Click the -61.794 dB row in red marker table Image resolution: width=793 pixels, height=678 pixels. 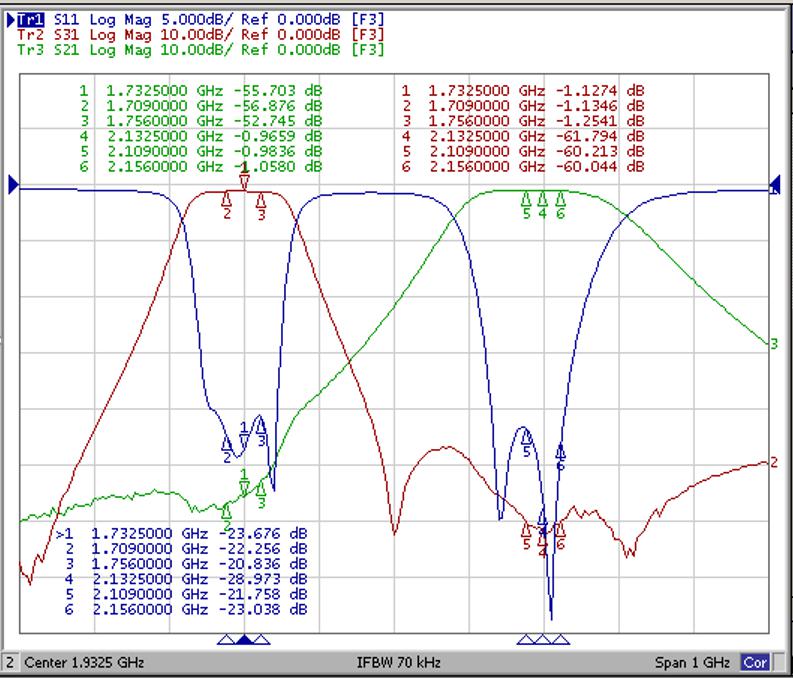pos(522,136)
